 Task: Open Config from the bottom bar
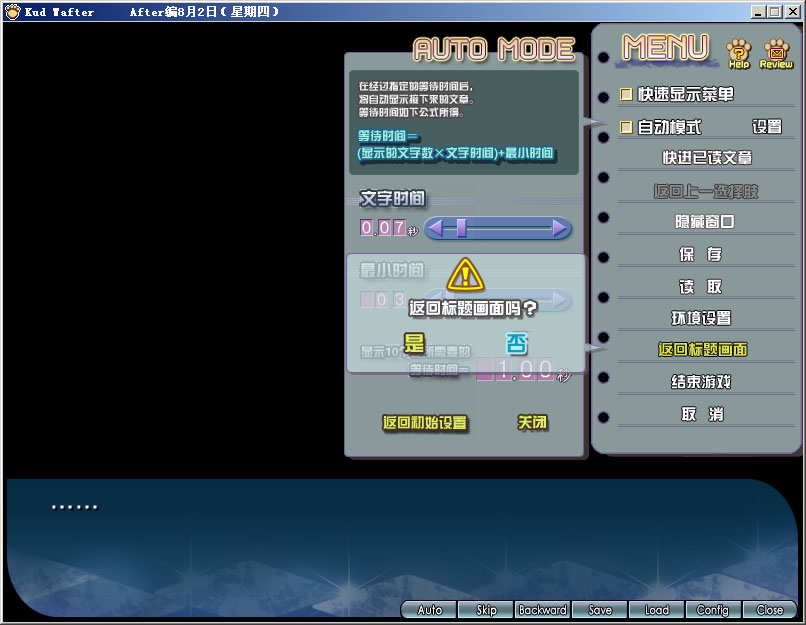(713, 610)
